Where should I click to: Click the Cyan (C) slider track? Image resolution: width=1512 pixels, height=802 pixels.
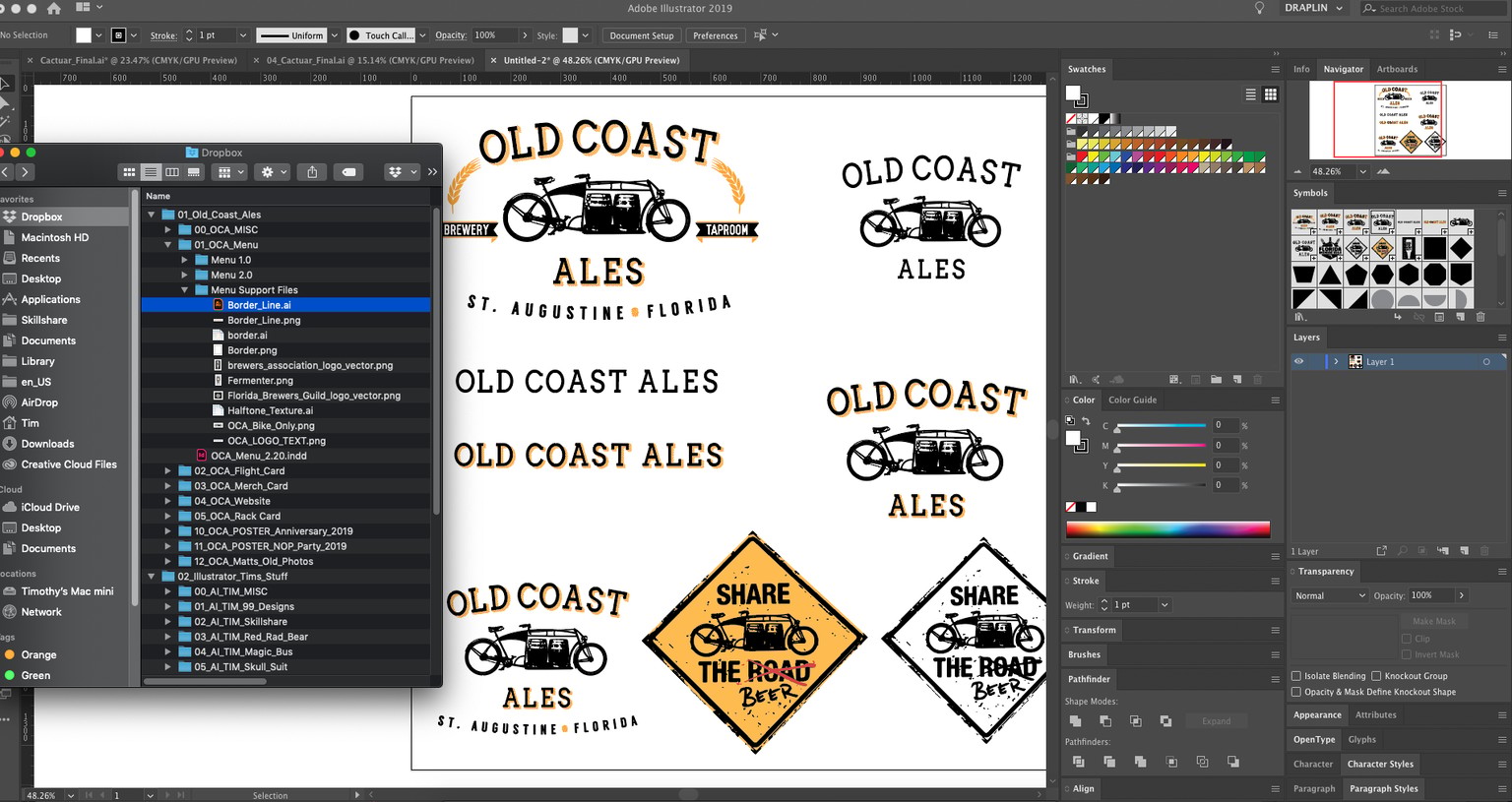click(x=1162, y=426)
